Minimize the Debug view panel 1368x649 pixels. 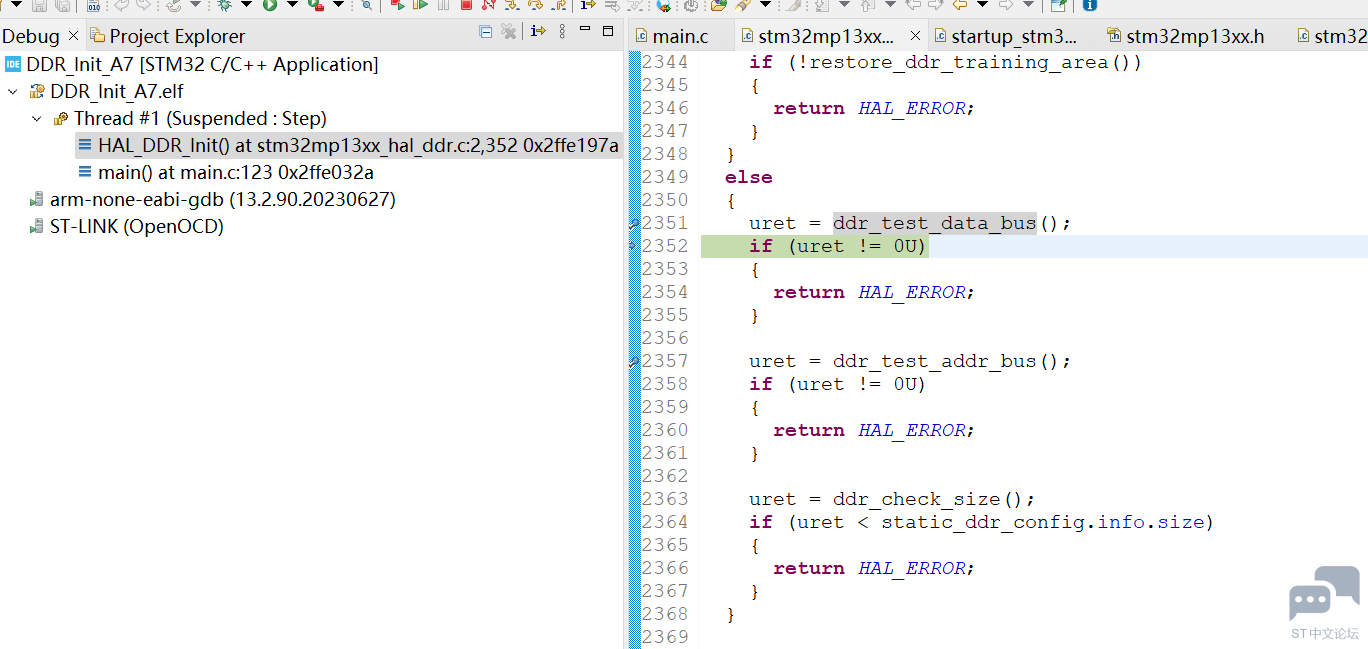tap(585, 30)
